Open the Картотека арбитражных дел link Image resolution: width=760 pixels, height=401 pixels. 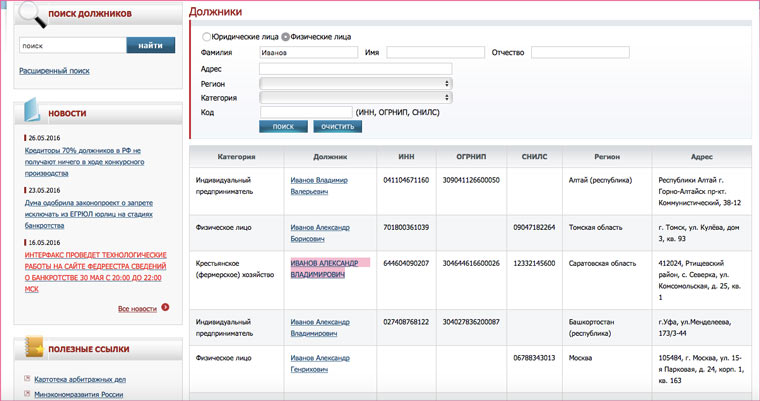[x=78, y=380]
